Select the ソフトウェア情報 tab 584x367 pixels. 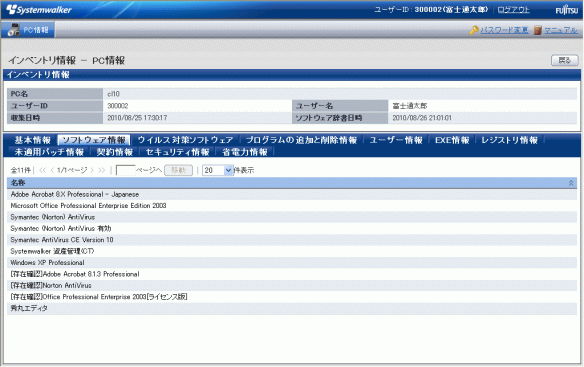(x=94, y=140)
